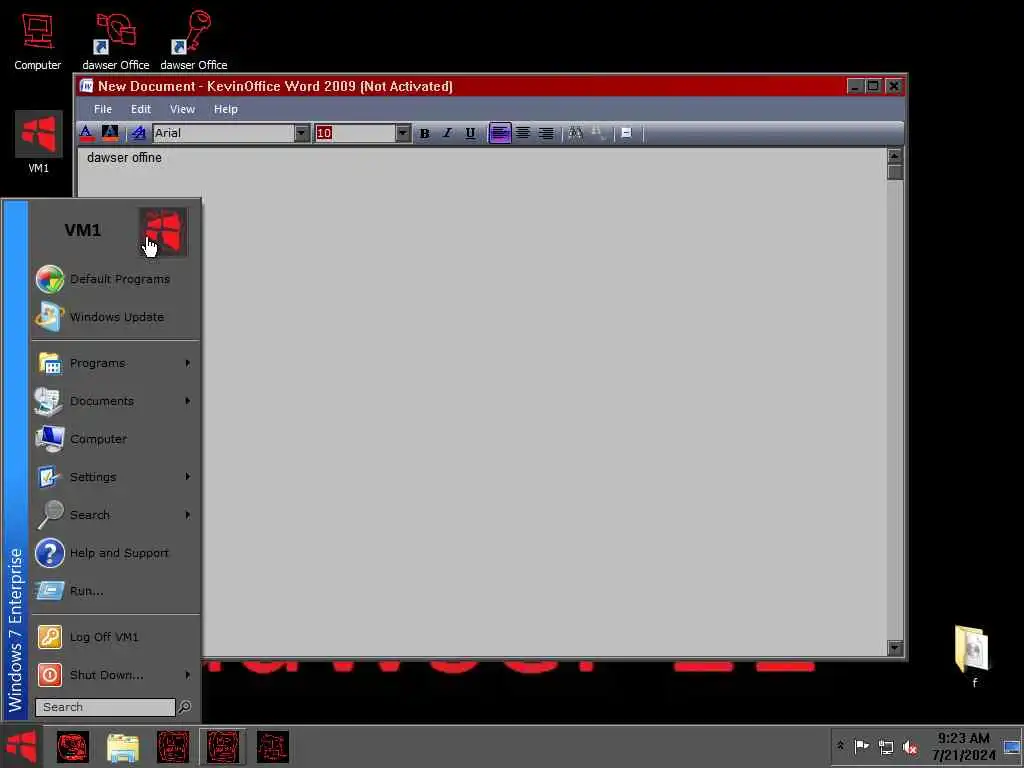Viewport: 1024px width, 768px height.
Task: Open the Help menu in KevinOffice Word
Action: (225, 109)
